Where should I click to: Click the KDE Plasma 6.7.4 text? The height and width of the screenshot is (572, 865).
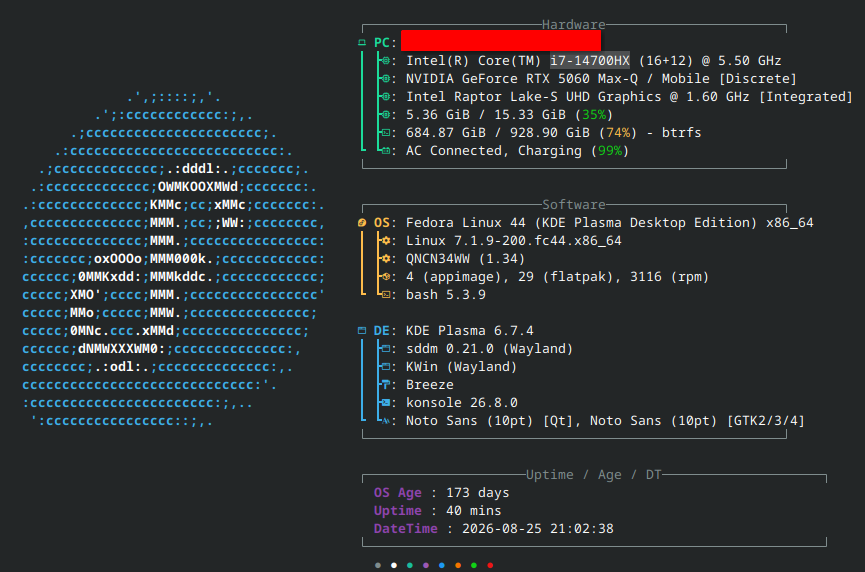[x=469, y=331]
